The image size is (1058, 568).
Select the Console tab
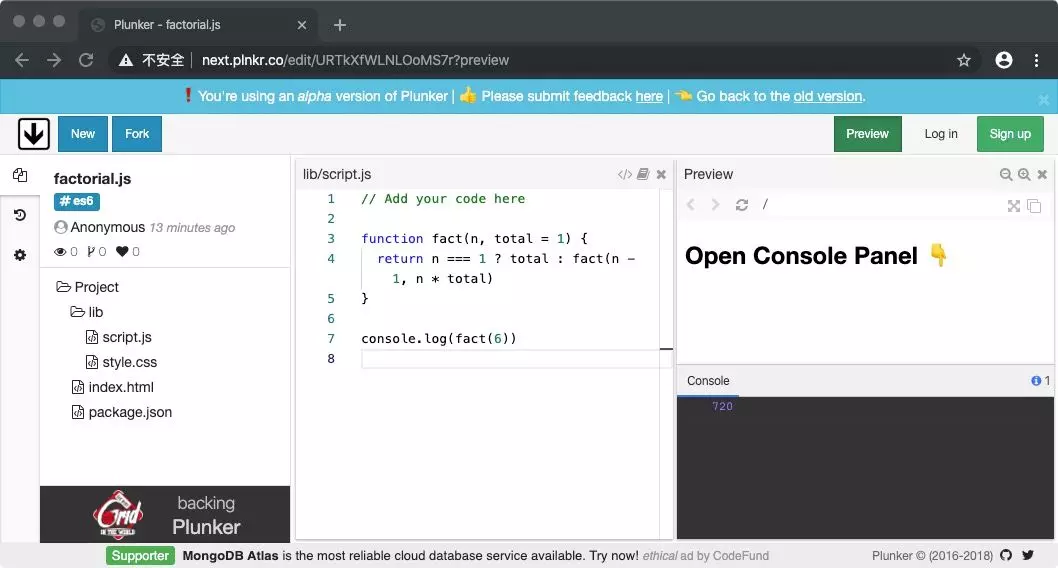(x=708, y=380)
